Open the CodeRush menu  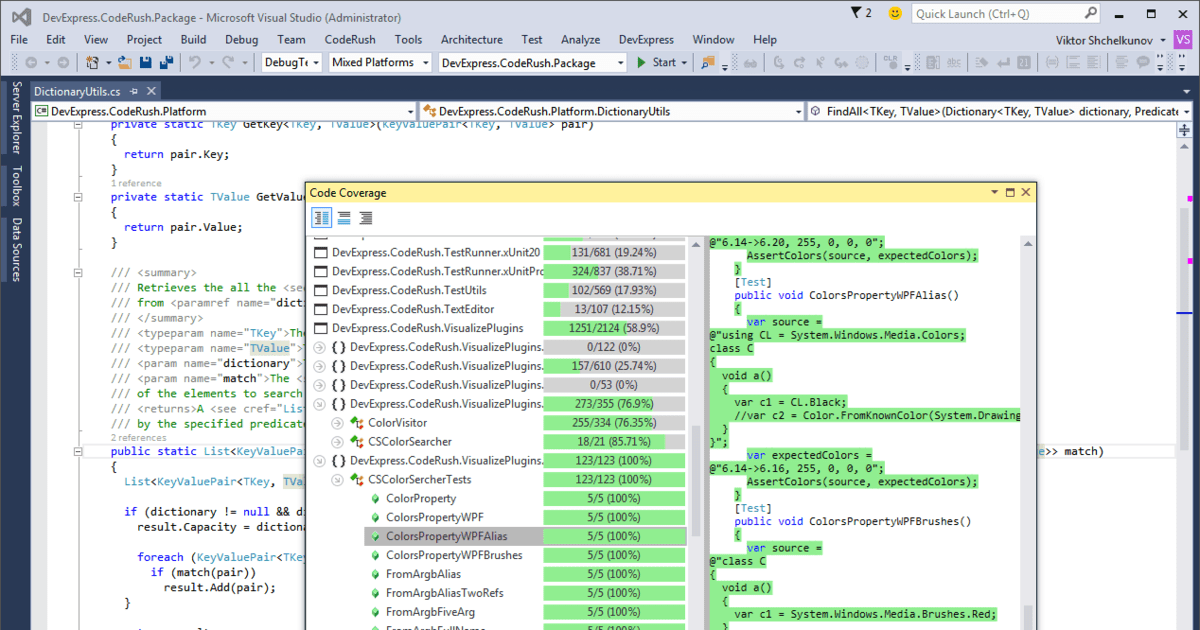(350, 40)
